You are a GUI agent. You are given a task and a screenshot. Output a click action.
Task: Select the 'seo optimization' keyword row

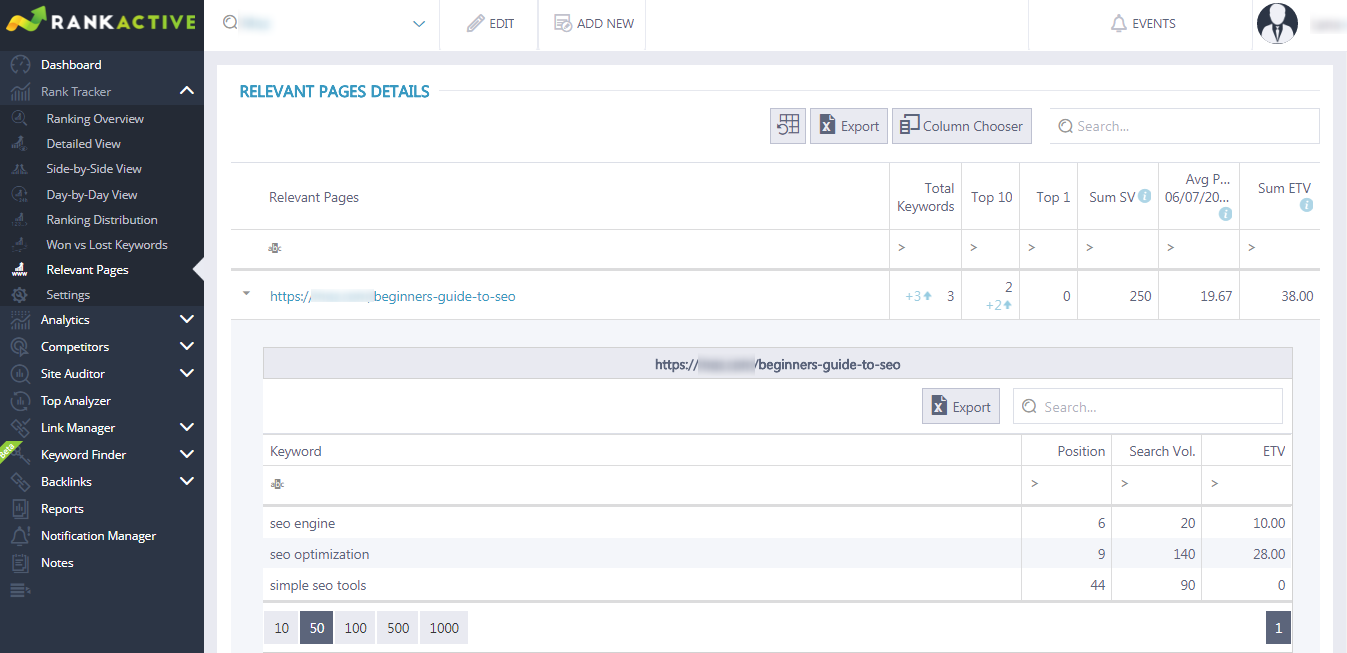(777, 554)
